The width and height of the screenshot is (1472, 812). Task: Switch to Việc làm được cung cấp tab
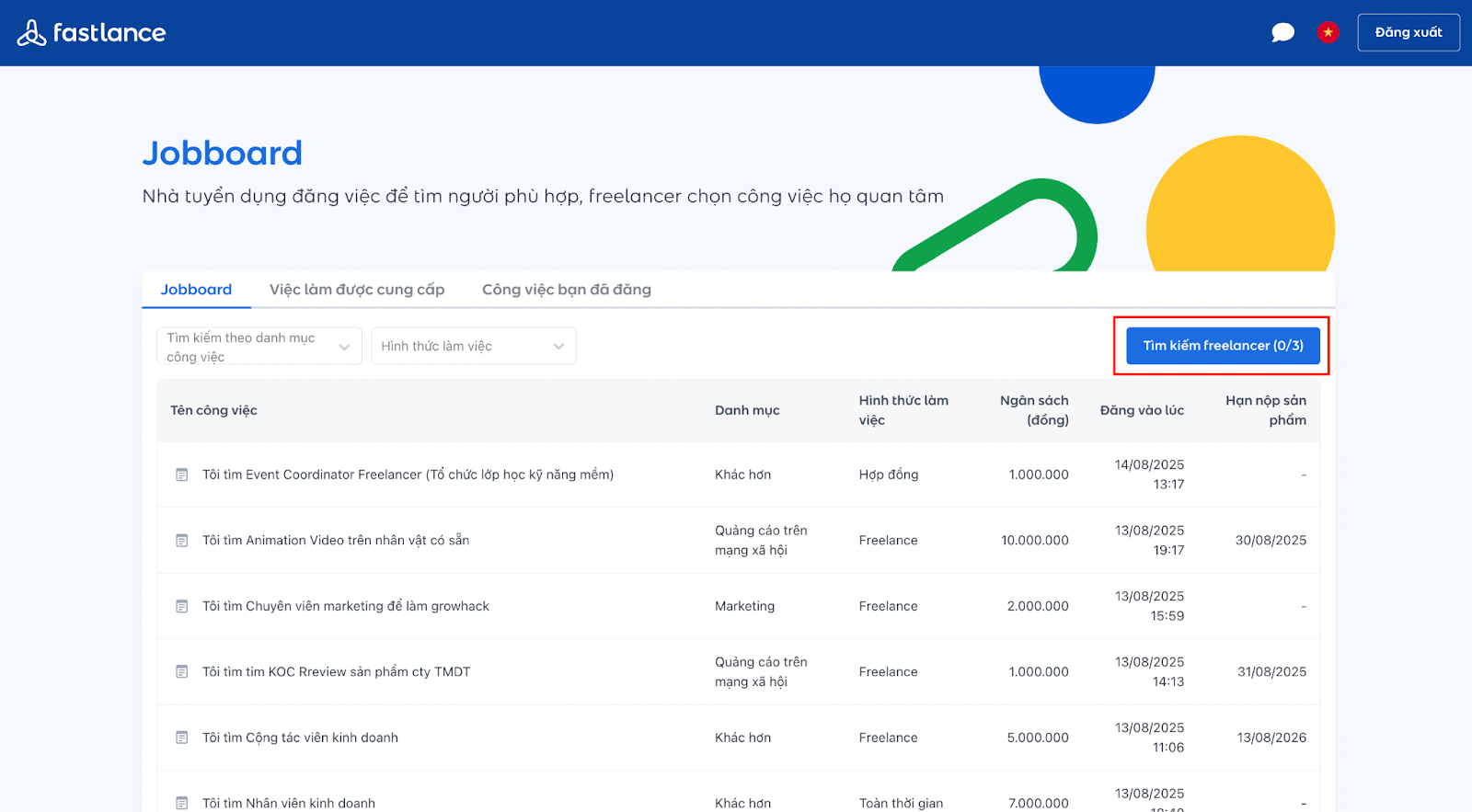pyautogui.click(x=357, y=290)
